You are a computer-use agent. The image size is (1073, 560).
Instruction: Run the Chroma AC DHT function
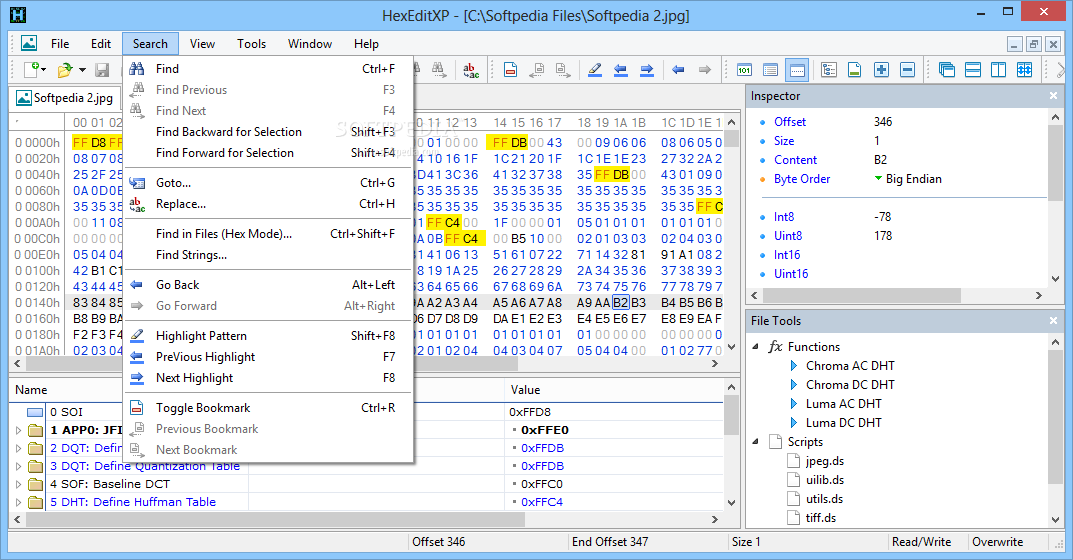850,366
